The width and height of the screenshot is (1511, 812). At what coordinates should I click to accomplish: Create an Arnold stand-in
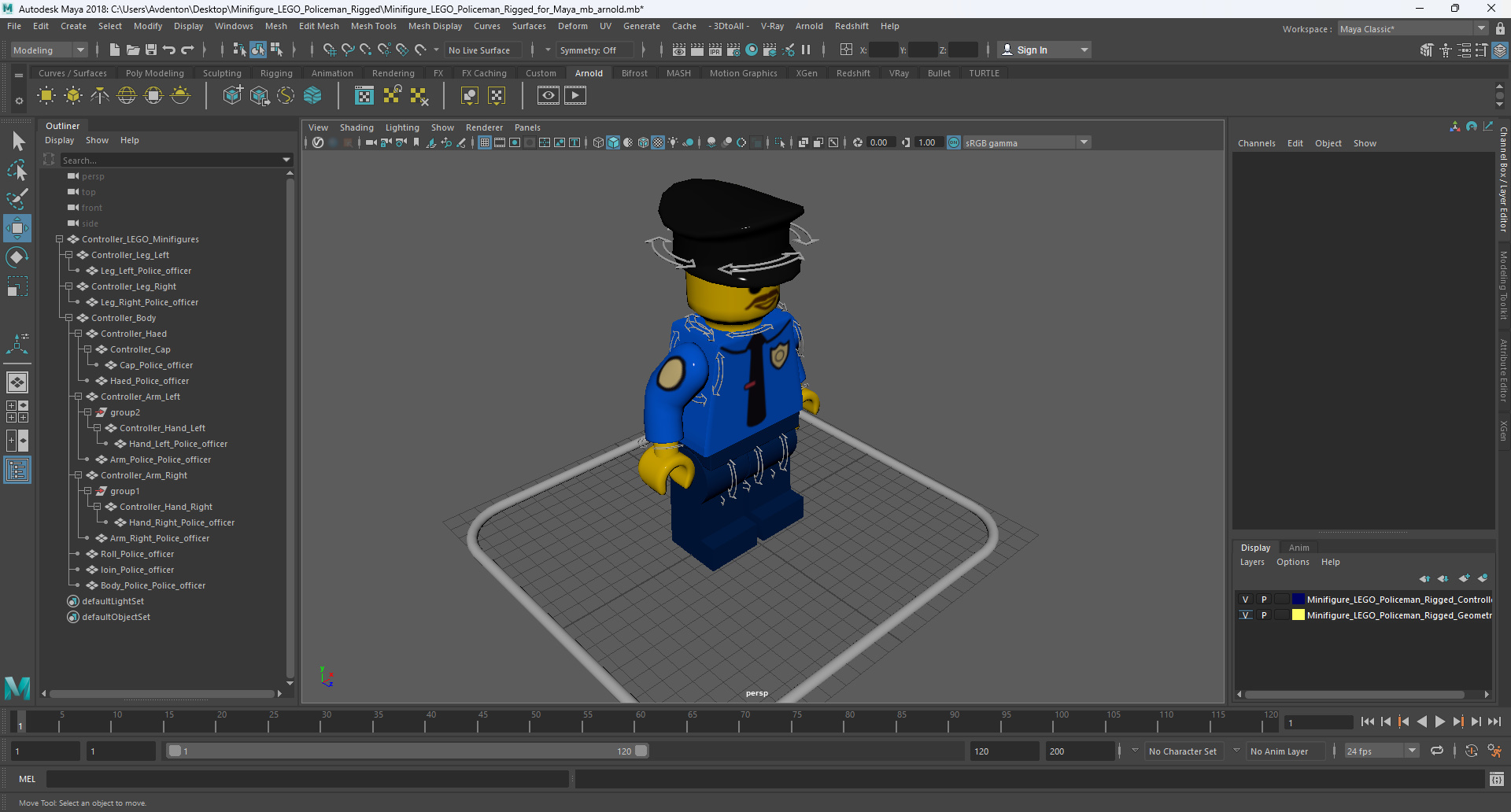pos(232,96)
